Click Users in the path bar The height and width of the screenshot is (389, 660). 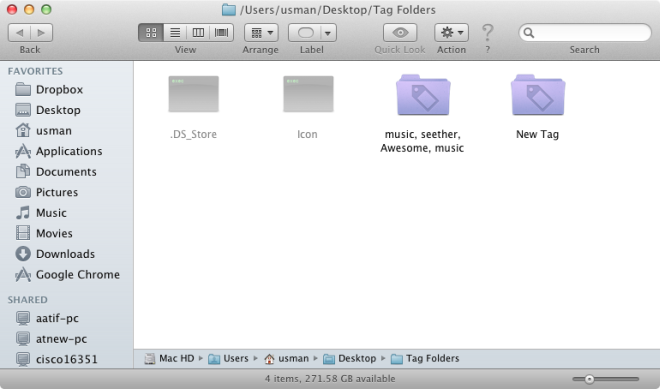229,358
